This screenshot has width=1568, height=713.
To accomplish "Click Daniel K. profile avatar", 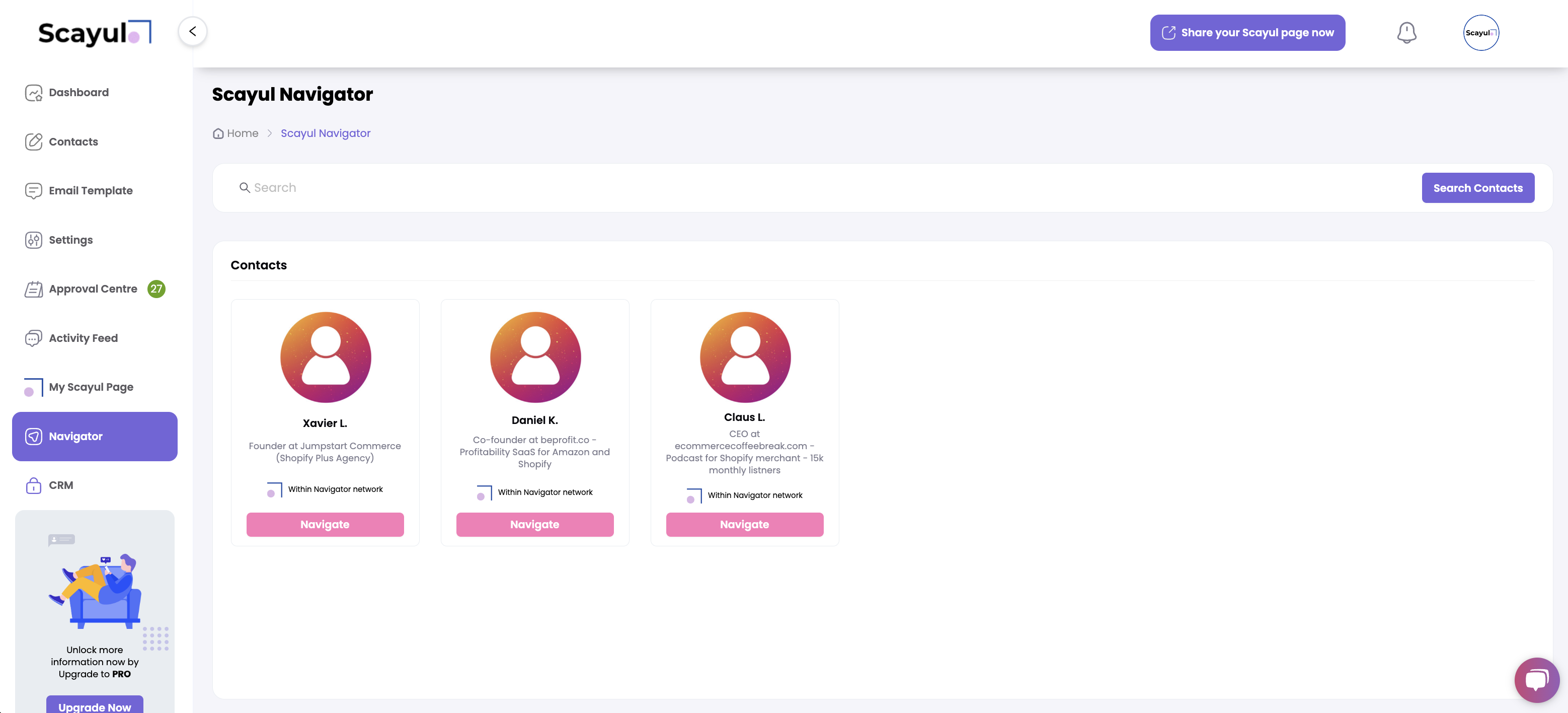I will (535, 358).
